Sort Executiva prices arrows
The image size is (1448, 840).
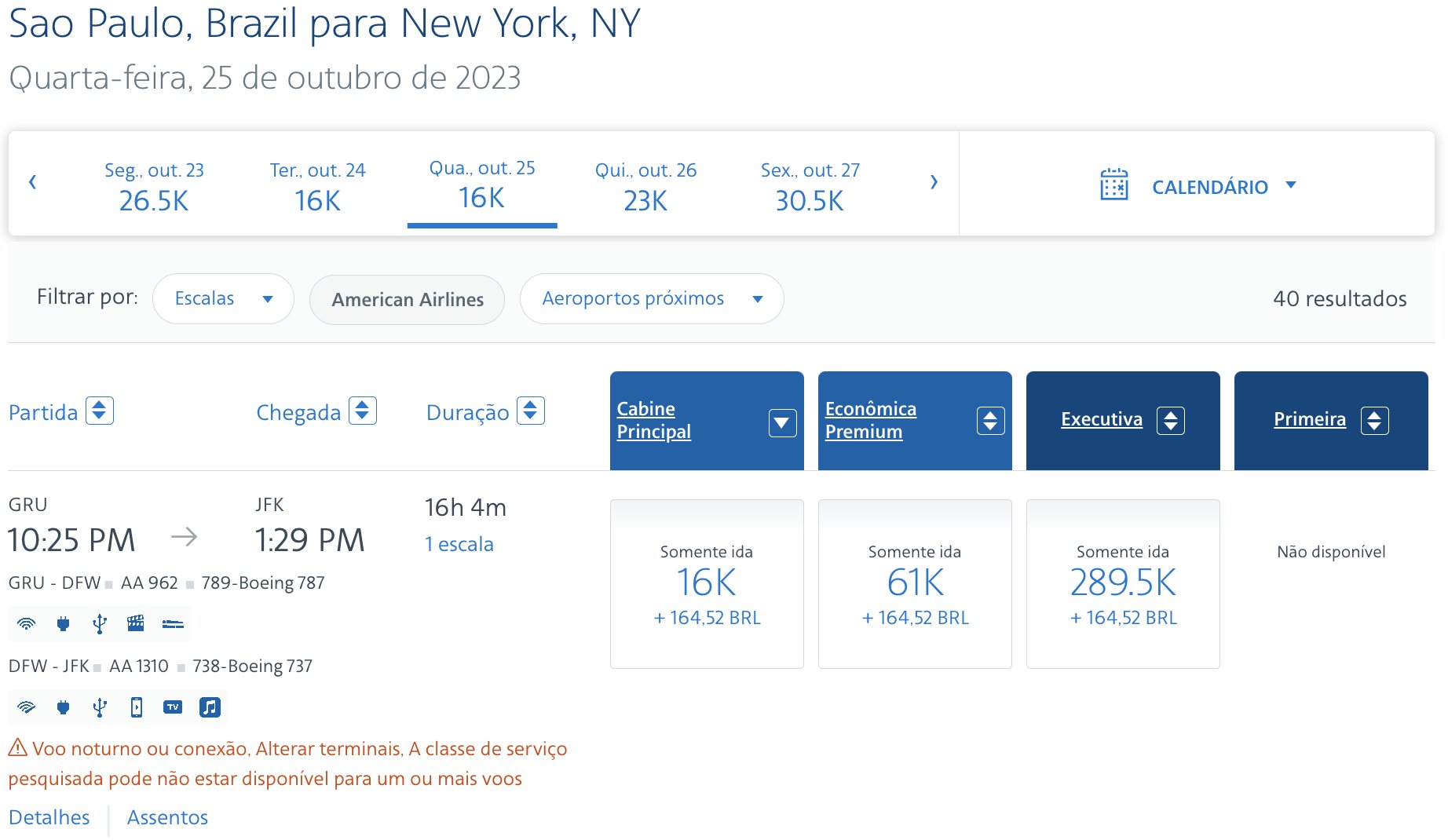coord(1171,421)
